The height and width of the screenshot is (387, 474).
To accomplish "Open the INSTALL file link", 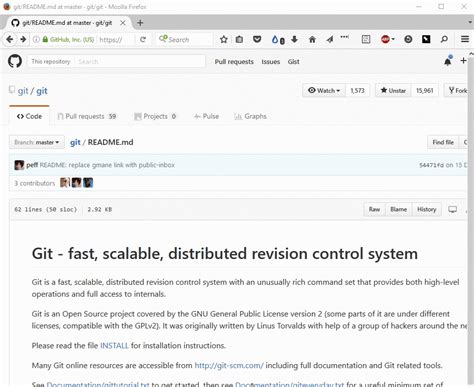I will click(x=114, y=346).
